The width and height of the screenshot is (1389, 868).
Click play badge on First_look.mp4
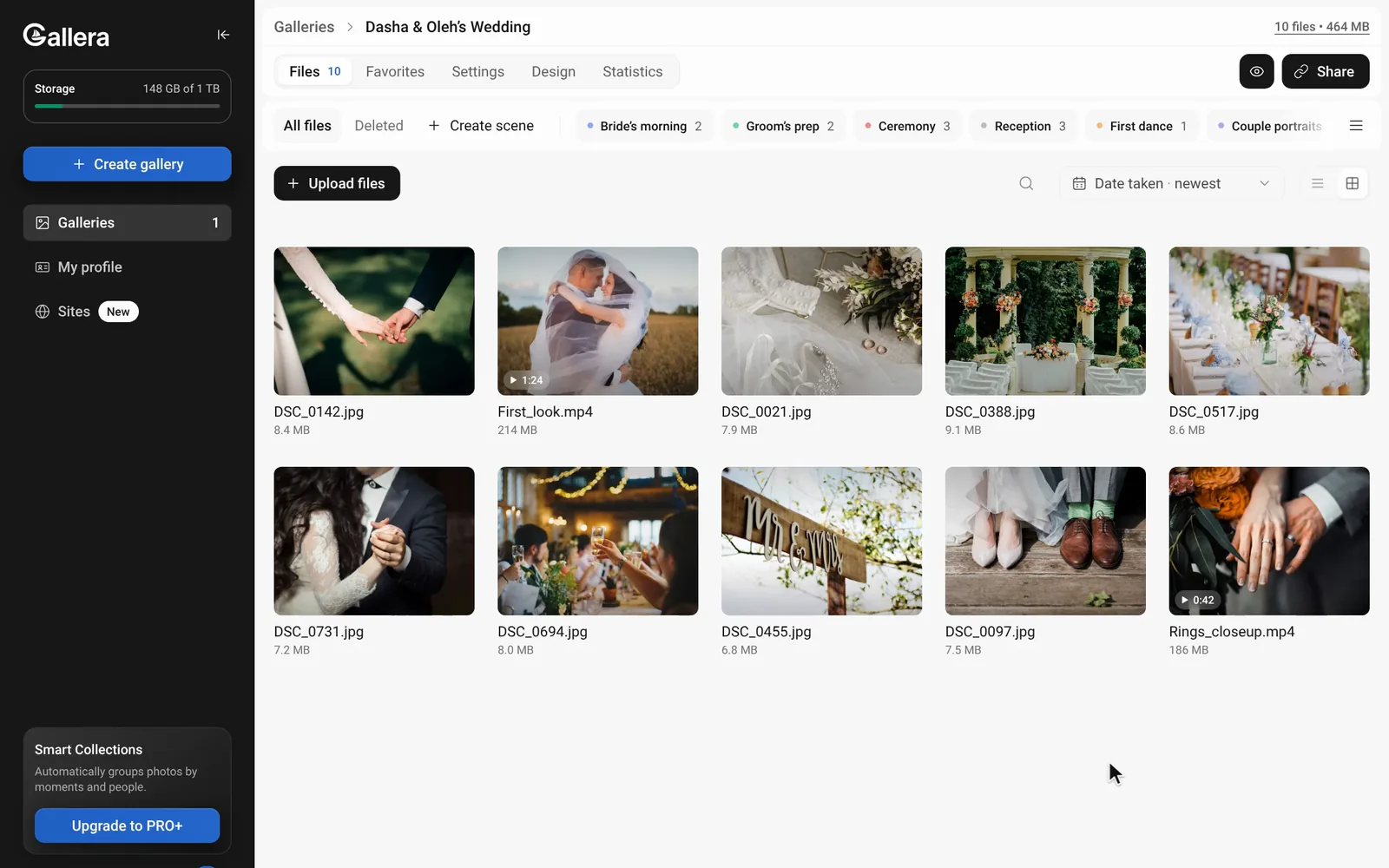(526, 380)
